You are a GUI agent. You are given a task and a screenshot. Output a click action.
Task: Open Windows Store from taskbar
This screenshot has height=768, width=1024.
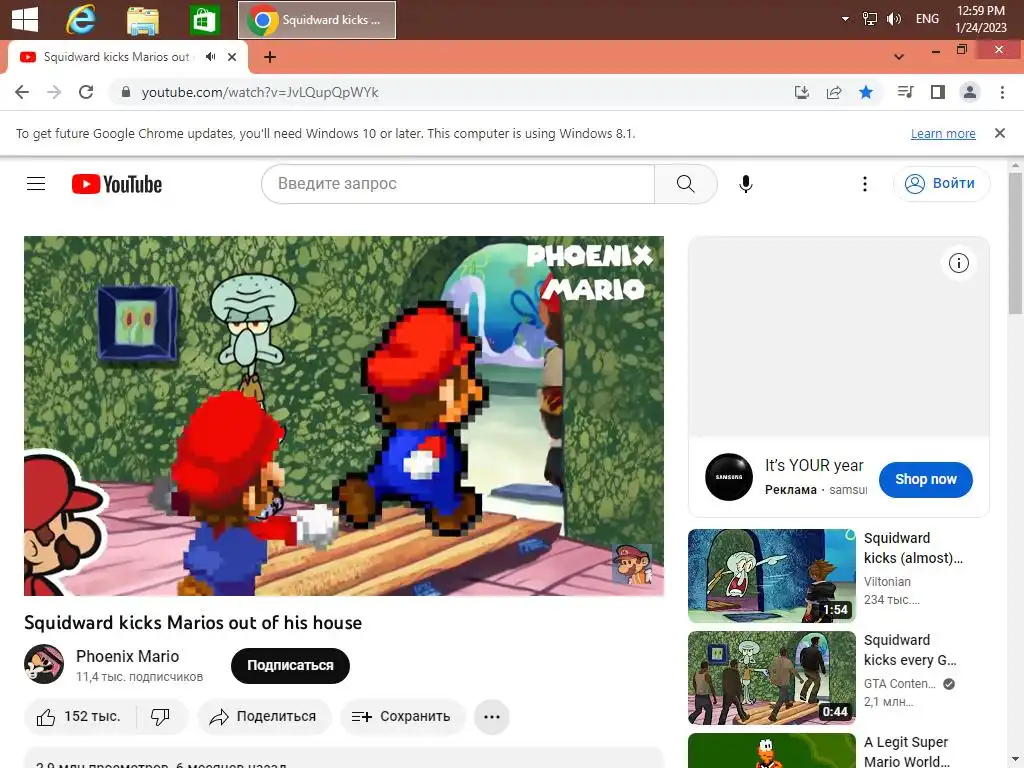[x=204, y=20]
